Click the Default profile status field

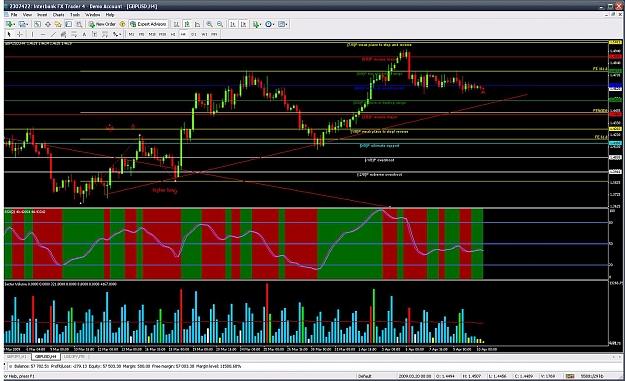[365, 376]
